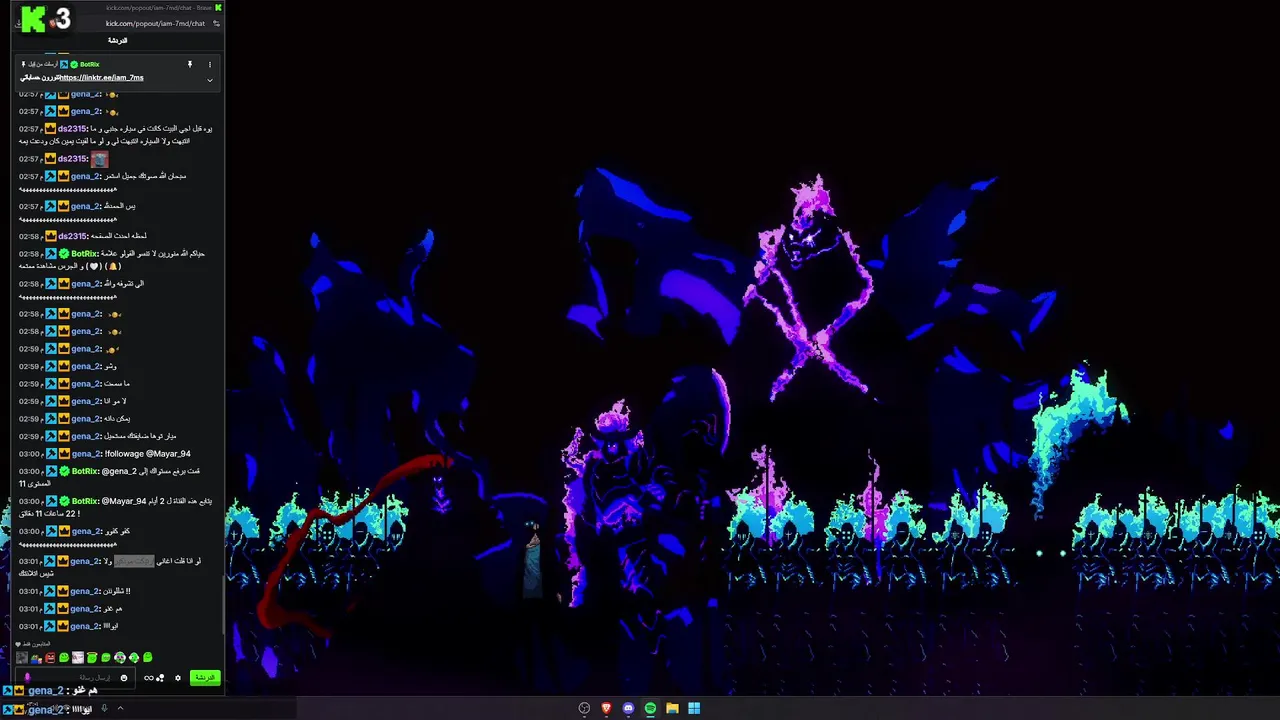
Task: Click the kick.com/popout/iam-7md/chat address bar
Action: tap(155, 23)
